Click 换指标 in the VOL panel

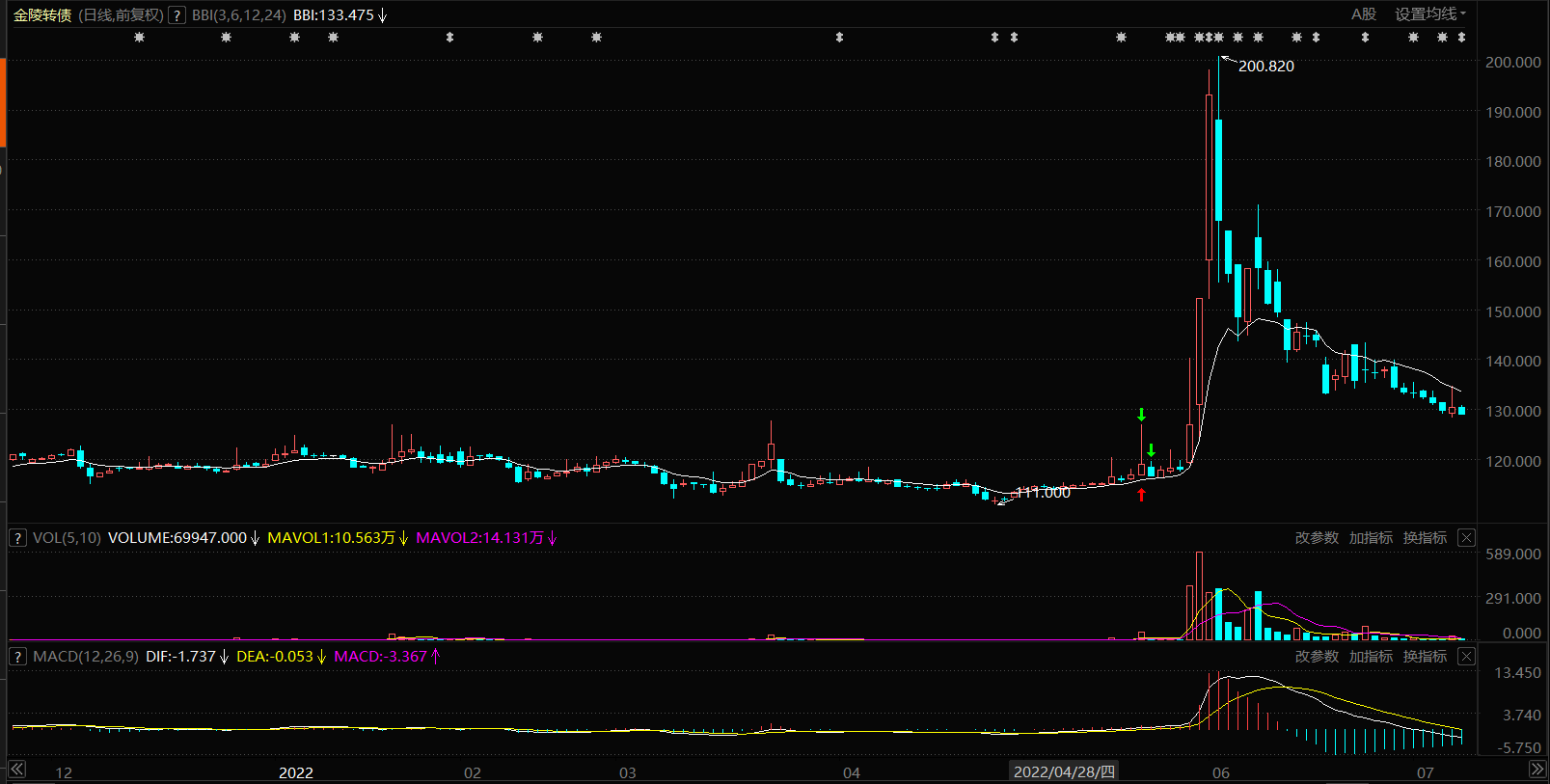pos(1425,538)
